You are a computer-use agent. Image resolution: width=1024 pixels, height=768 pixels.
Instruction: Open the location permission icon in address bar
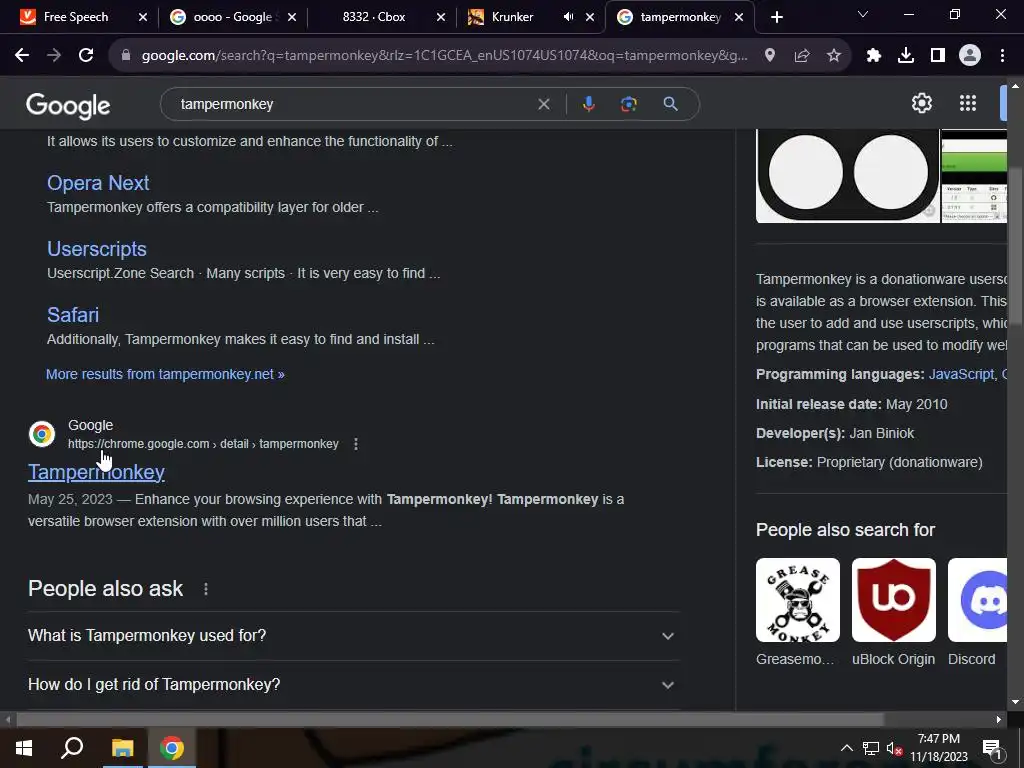pyautogui.click(x=770, y=56)
